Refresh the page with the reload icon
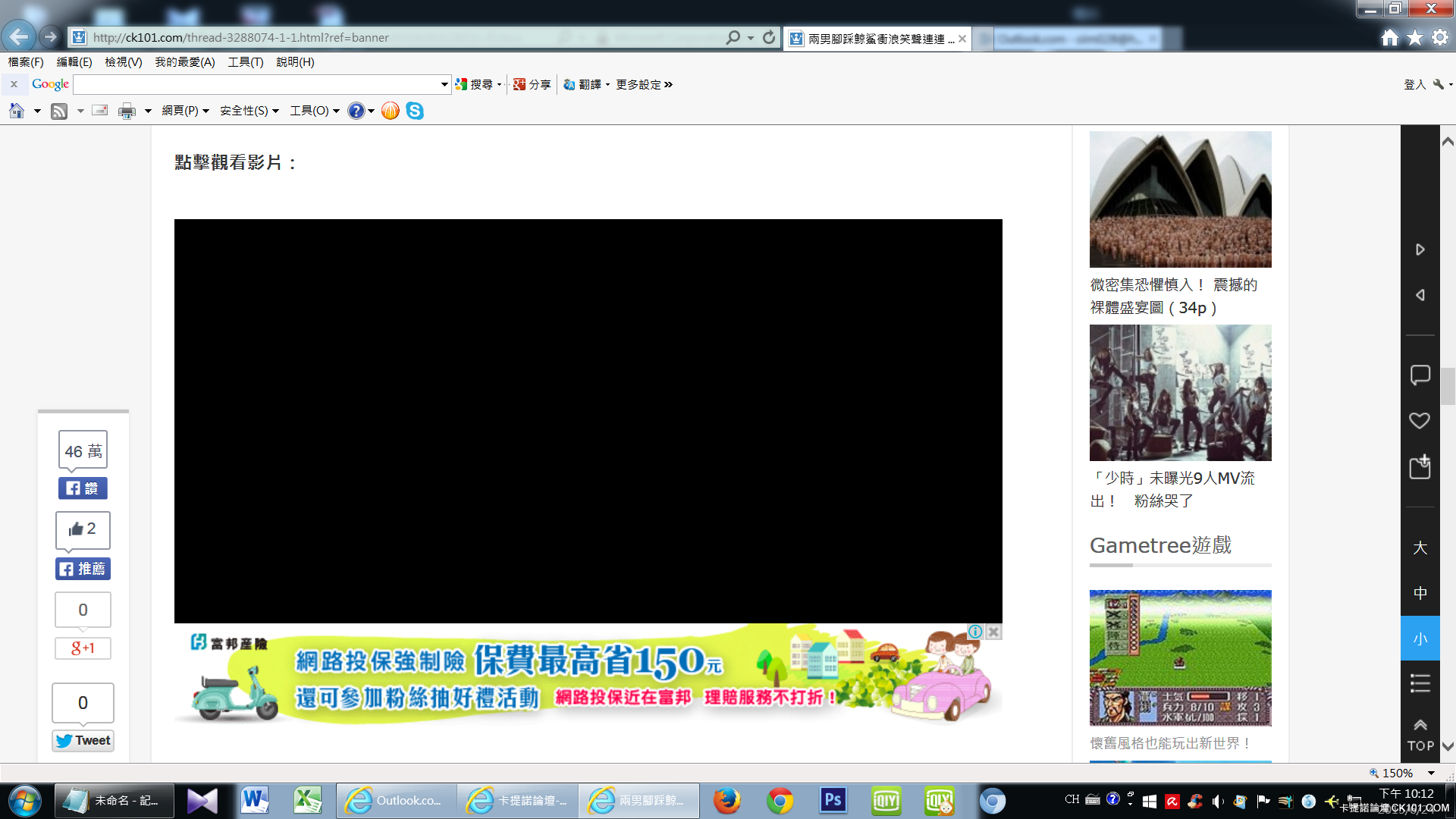This screenshot has height=819, width=1456. (x=769, y=37)
